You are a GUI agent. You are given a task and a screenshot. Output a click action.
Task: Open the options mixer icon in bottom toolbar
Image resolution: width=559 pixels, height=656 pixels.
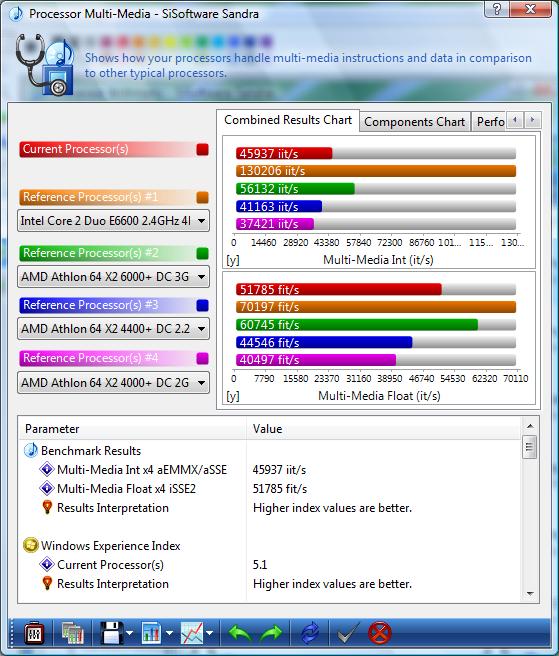[34, 634]
